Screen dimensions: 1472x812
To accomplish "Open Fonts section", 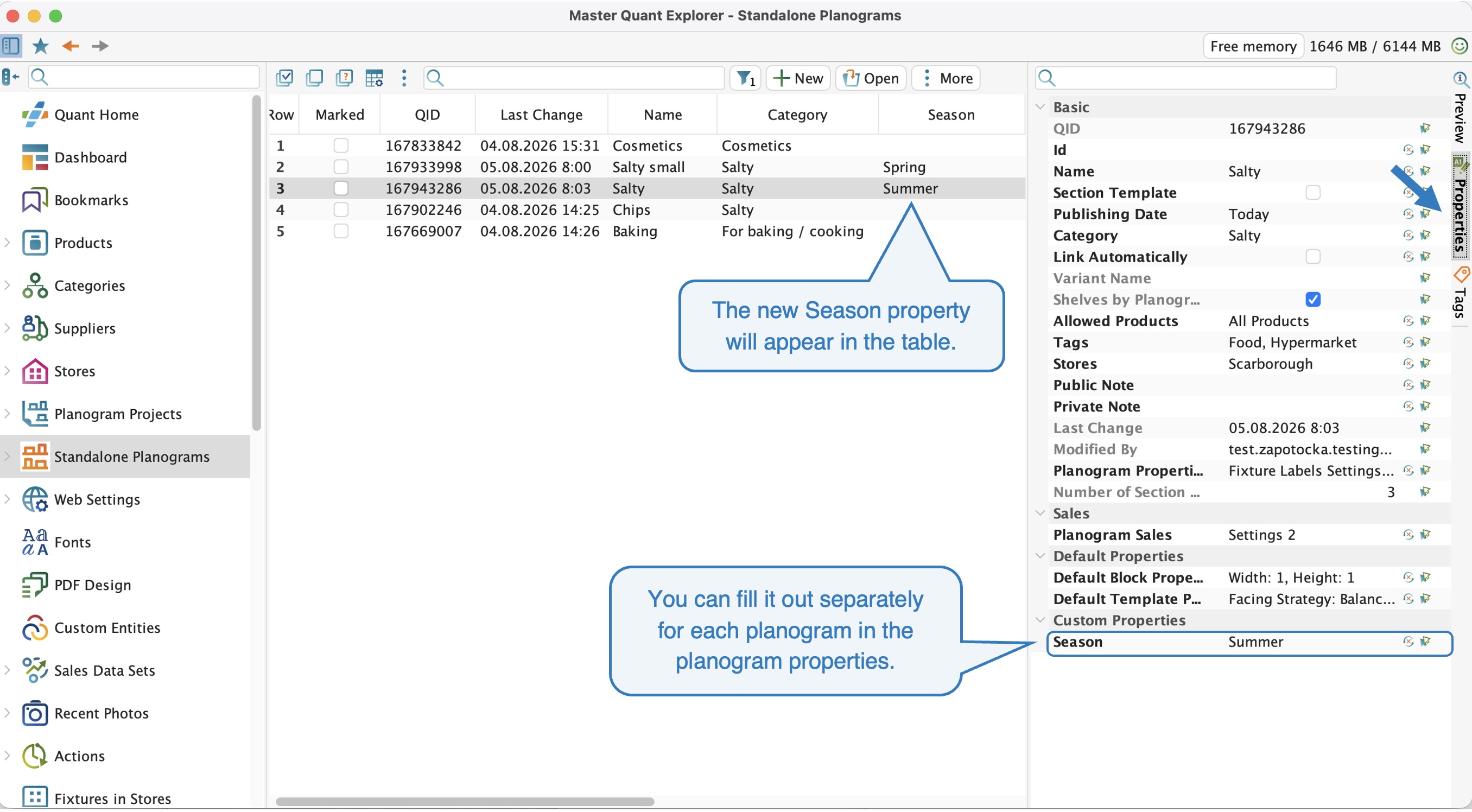I will pyautogui.click(x=73, y=542).
